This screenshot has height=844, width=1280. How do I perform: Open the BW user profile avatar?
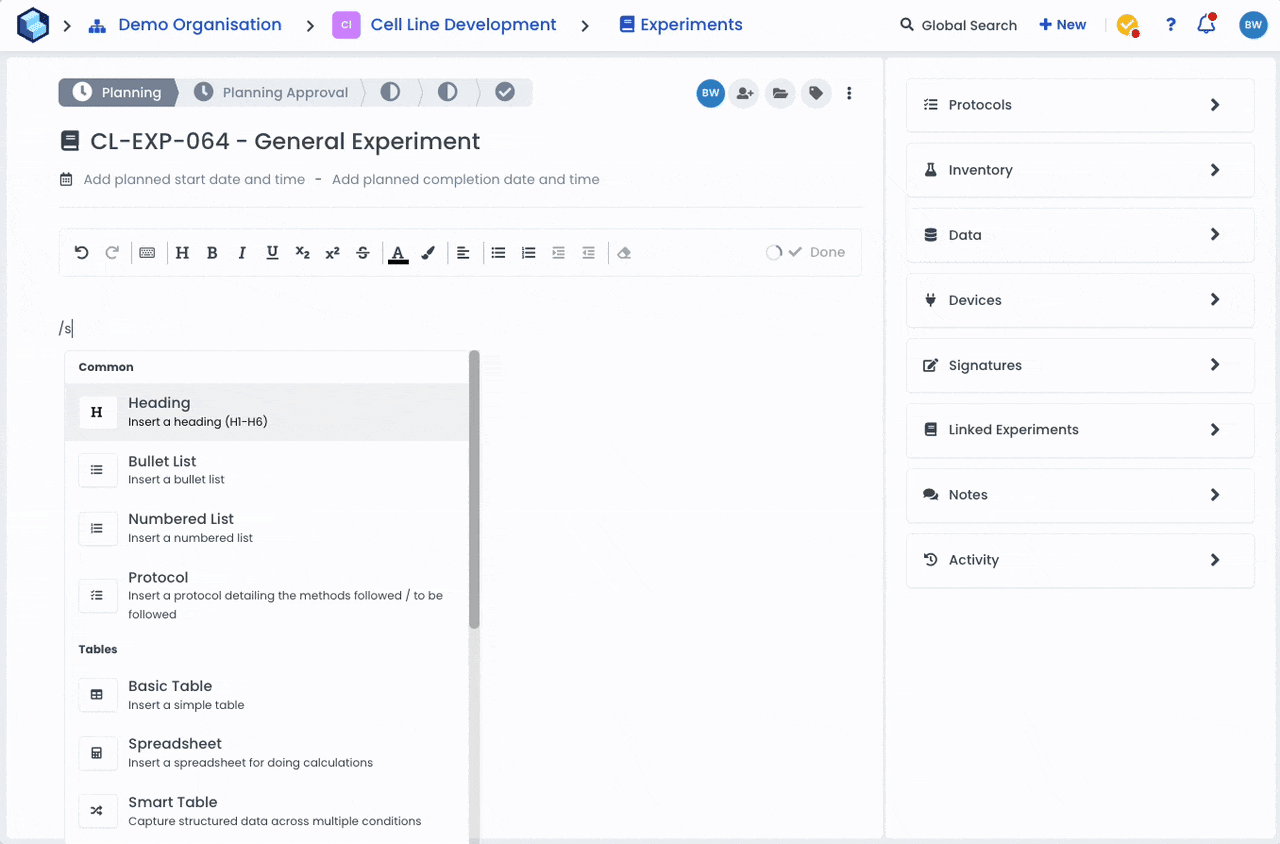(x=1253, y=25)
